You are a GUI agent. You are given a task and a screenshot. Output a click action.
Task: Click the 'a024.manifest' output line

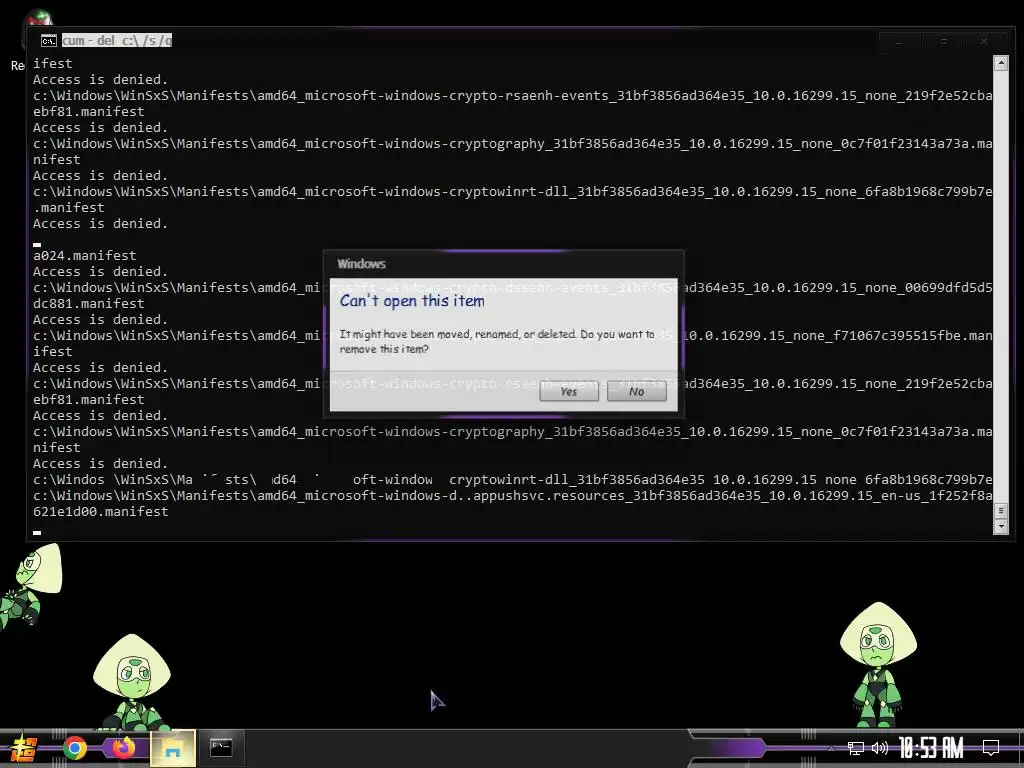point(85,255)
